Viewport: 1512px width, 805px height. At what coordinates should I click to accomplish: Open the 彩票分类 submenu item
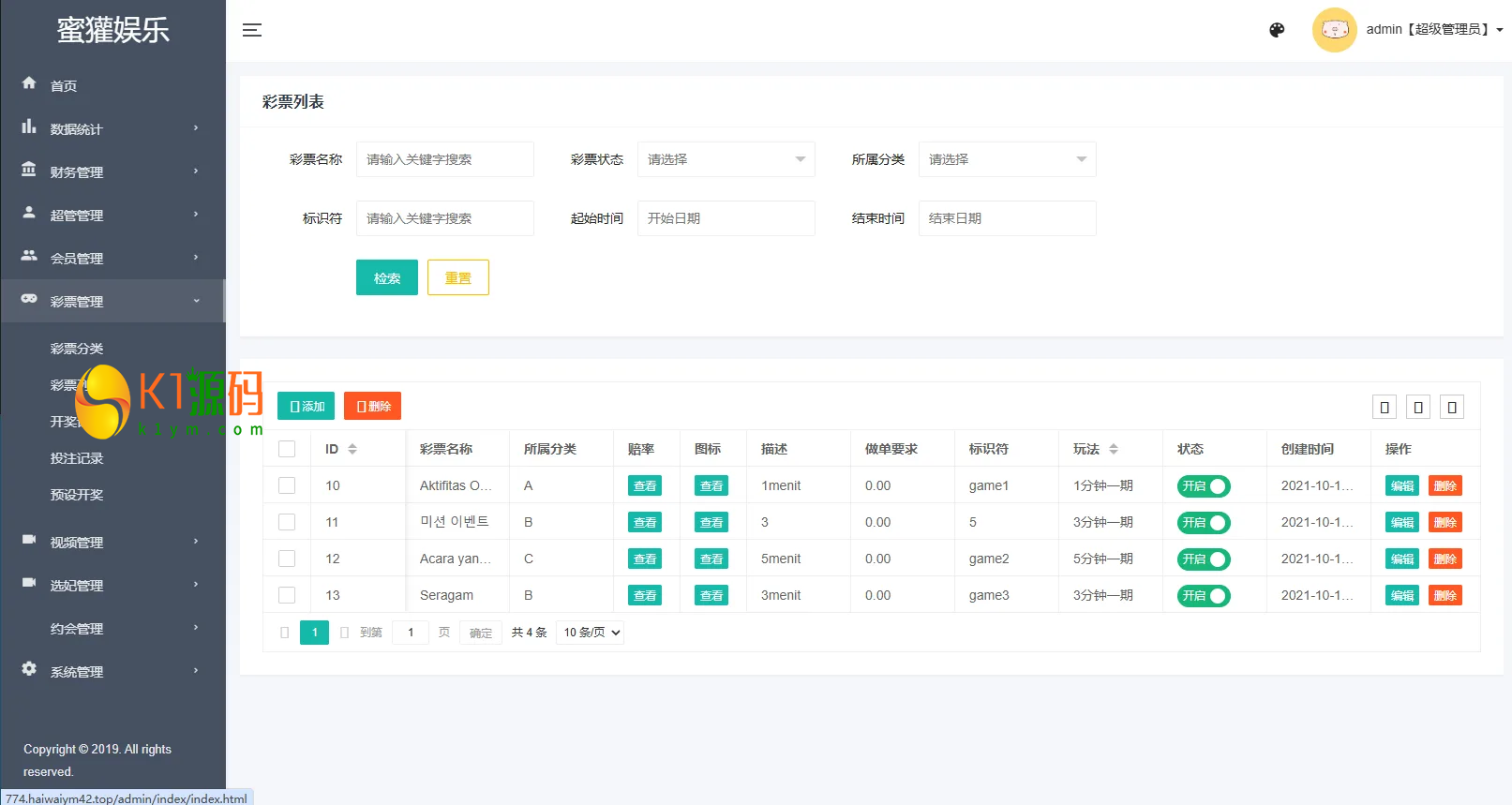[77, 349]
